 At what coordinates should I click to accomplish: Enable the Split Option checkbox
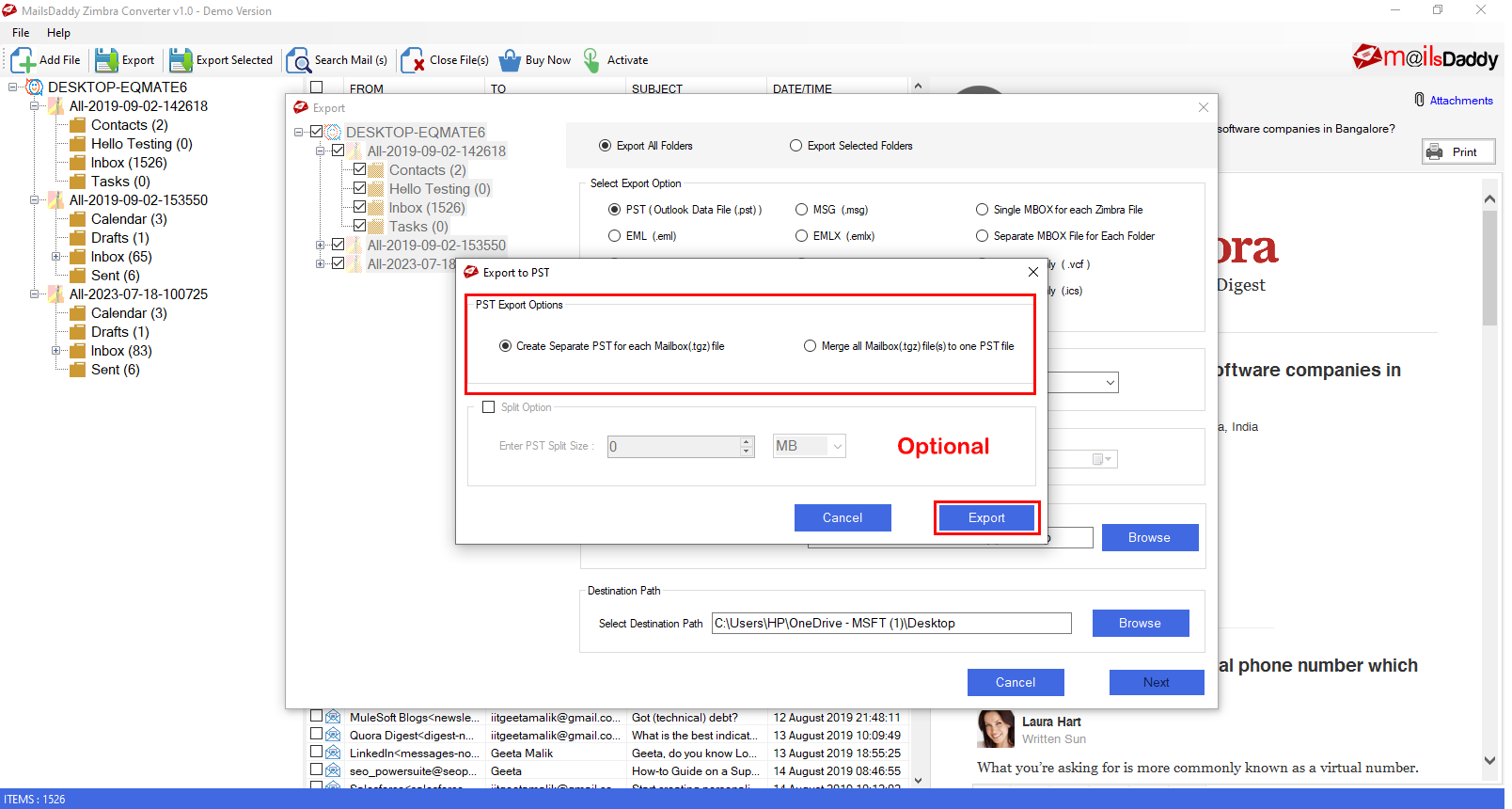tap(488, 407)
